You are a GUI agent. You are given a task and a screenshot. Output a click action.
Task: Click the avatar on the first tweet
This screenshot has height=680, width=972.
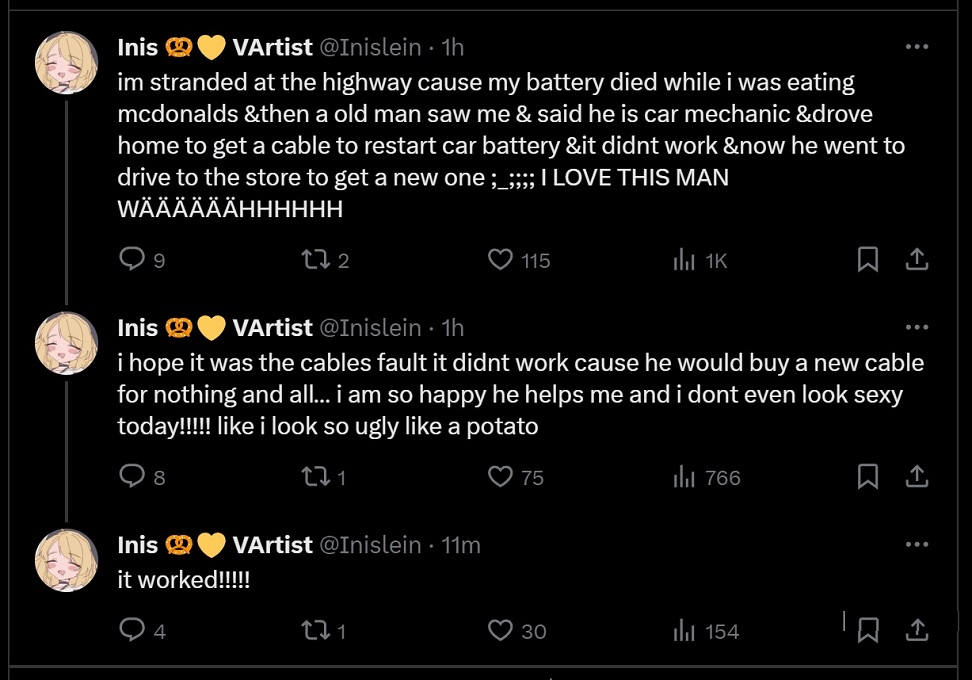pos(66,62)
